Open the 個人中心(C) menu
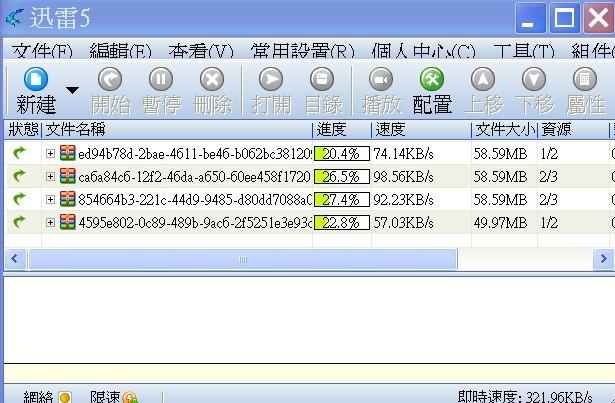615x403 pixels. [x=424, y=51]
